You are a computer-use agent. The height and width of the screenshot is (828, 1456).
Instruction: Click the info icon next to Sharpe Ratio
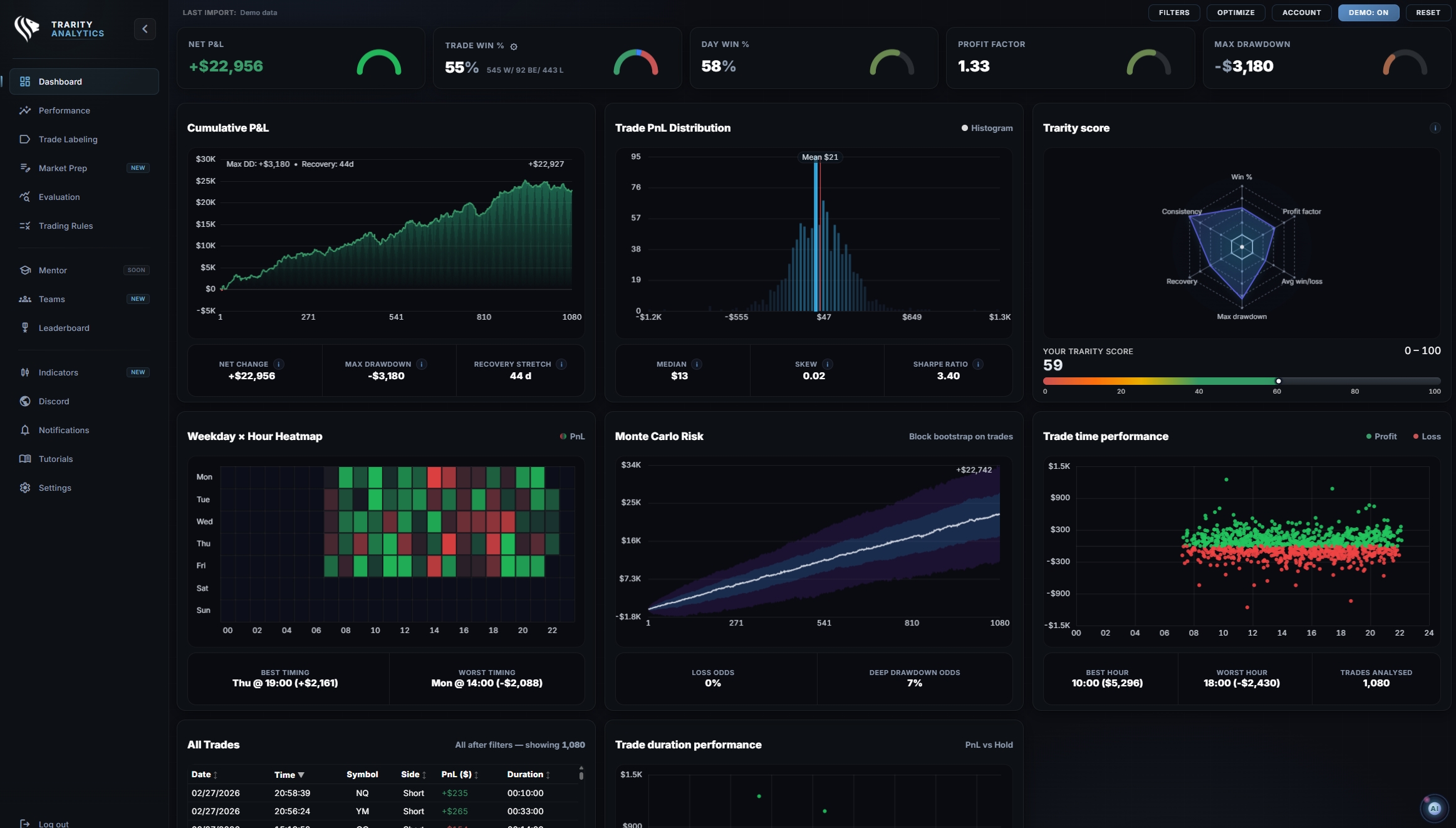click(977, 364)
